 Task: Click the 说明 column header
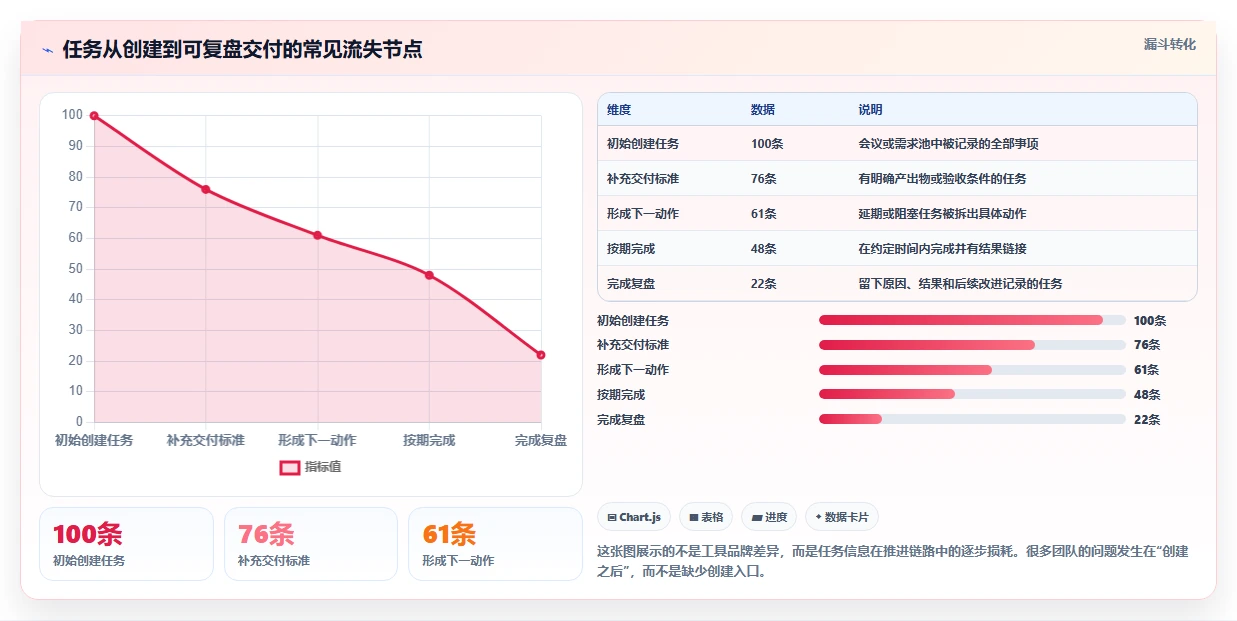(871, 110)
